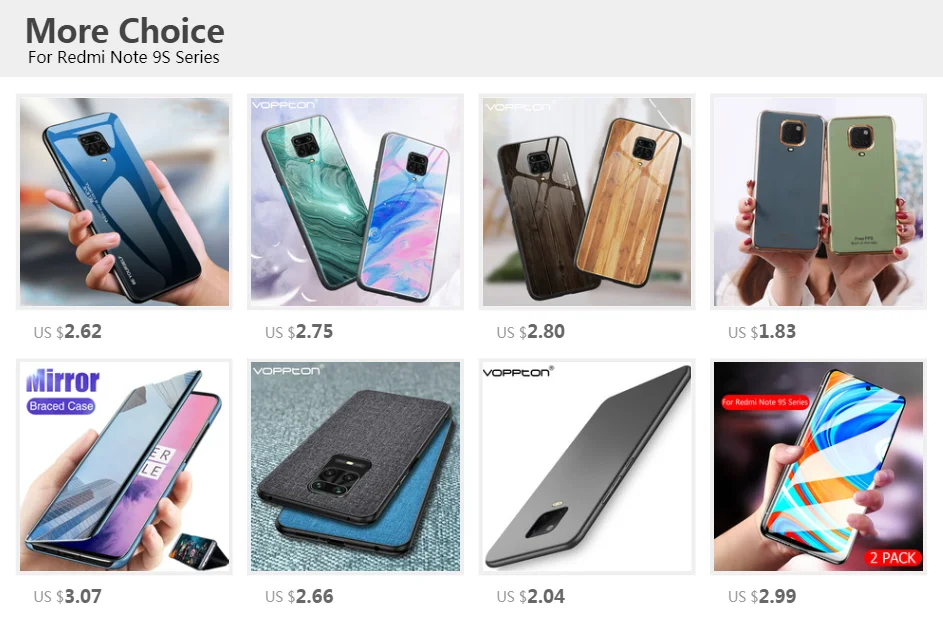
Task: Click the 'For Redmi Note 9S Series' subtitle
Action: point(123,57)
